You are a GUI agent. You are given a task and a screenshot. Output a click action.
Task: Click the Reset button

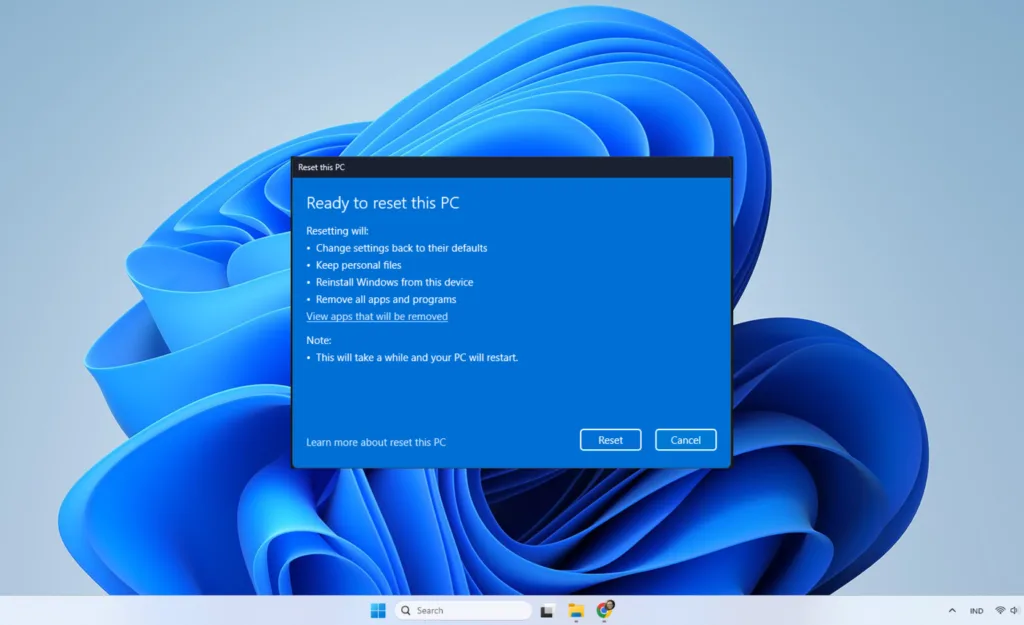click(x=610, y=440)
